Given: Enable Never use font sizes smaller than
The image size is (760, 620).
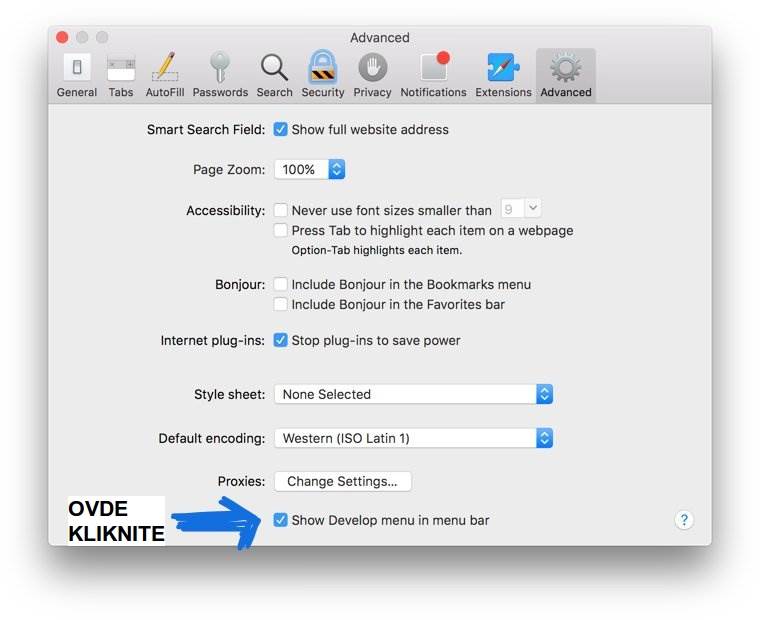Looking at the screenshot, I should click(x=281, y=210).
